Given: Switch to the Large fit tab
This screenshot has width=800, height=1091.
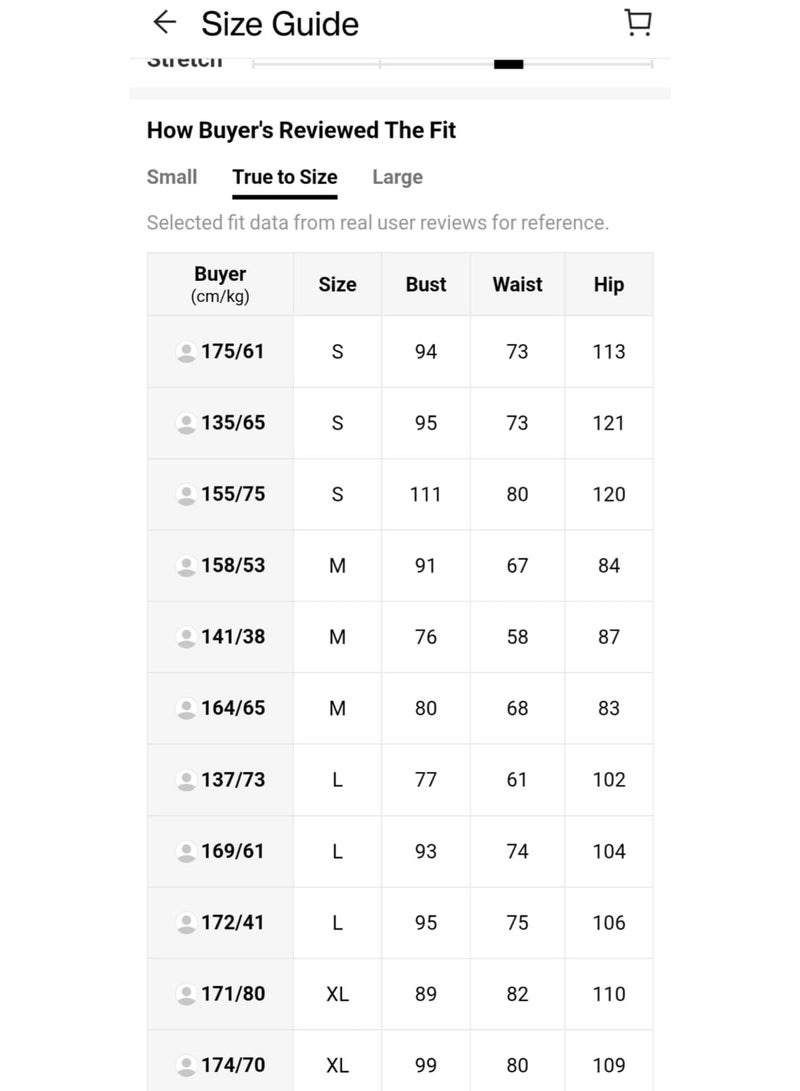Looking at the screenshot, I should 397,177.
